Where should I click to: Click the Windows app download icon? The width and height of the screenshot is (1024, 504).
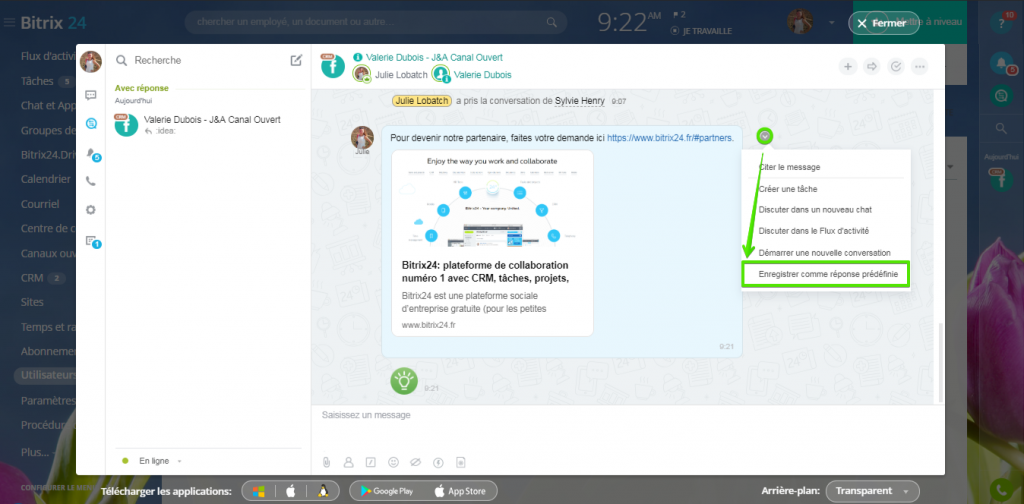click(259, 491)
